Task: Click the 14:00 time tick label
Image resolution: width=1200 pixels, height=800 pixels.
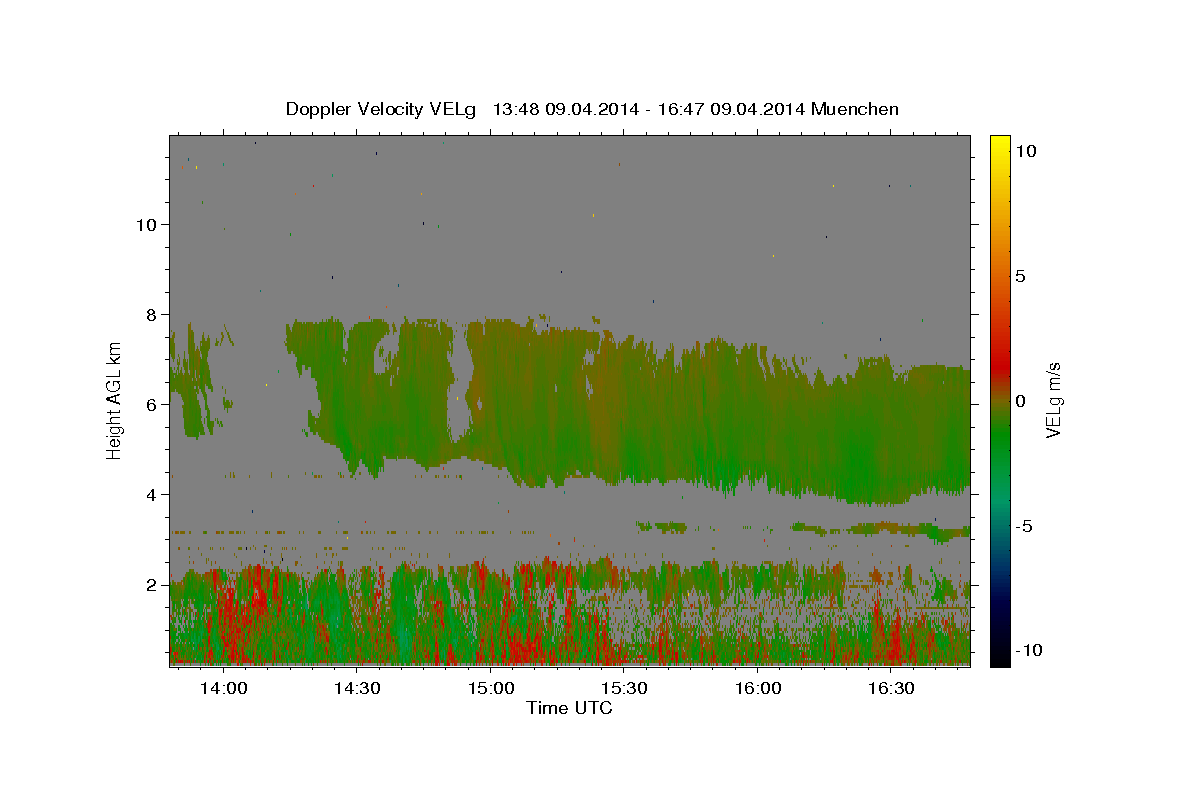Action: click(x=223, y=689)
